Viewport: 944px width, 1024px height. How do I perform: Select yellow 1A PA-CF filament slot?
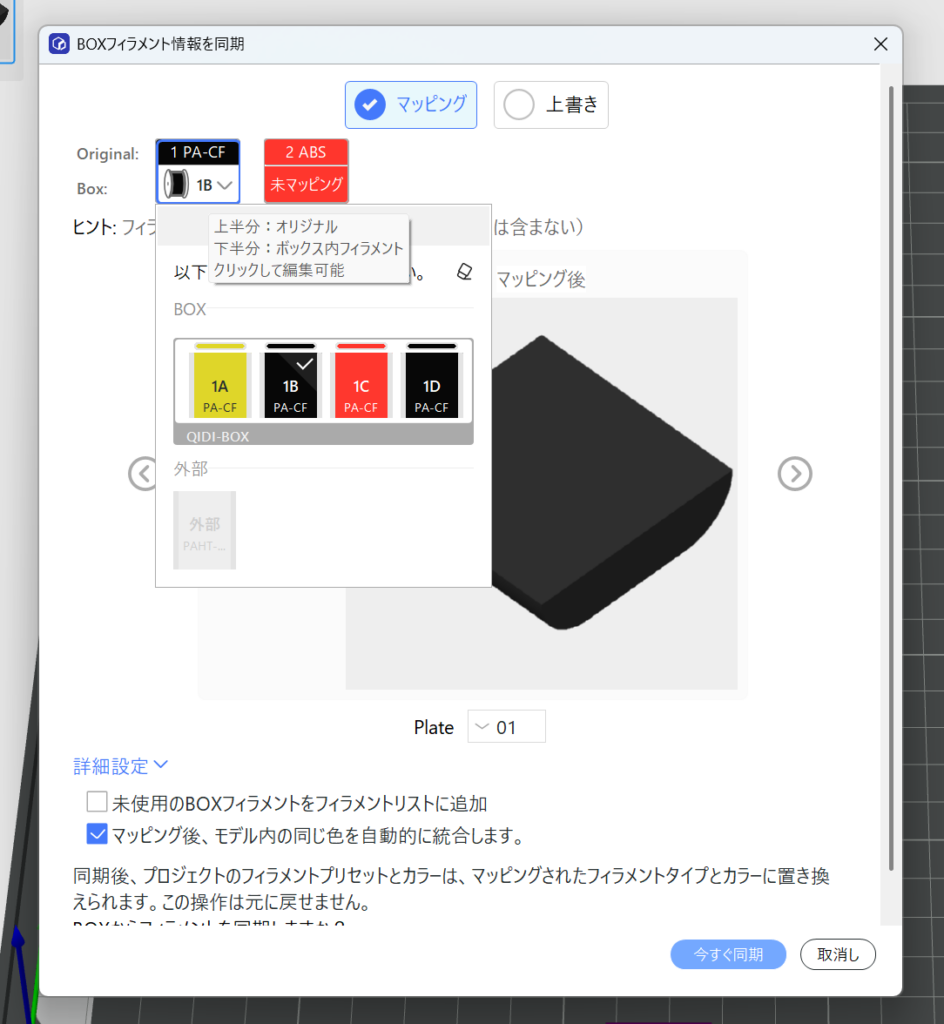click(219, 385)
